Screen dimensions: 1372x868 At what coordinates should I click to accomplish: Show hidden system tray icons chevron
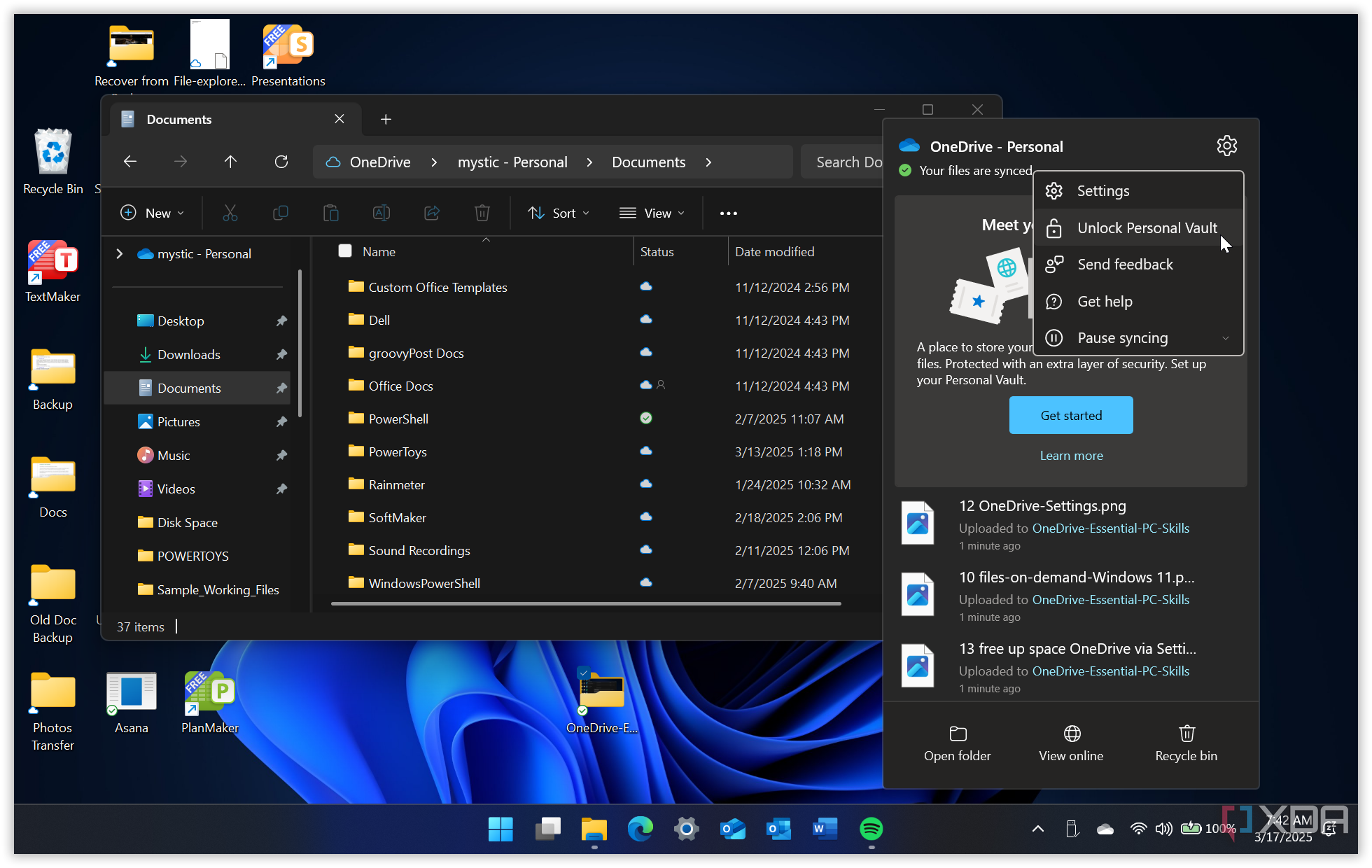coord(1038,829)
